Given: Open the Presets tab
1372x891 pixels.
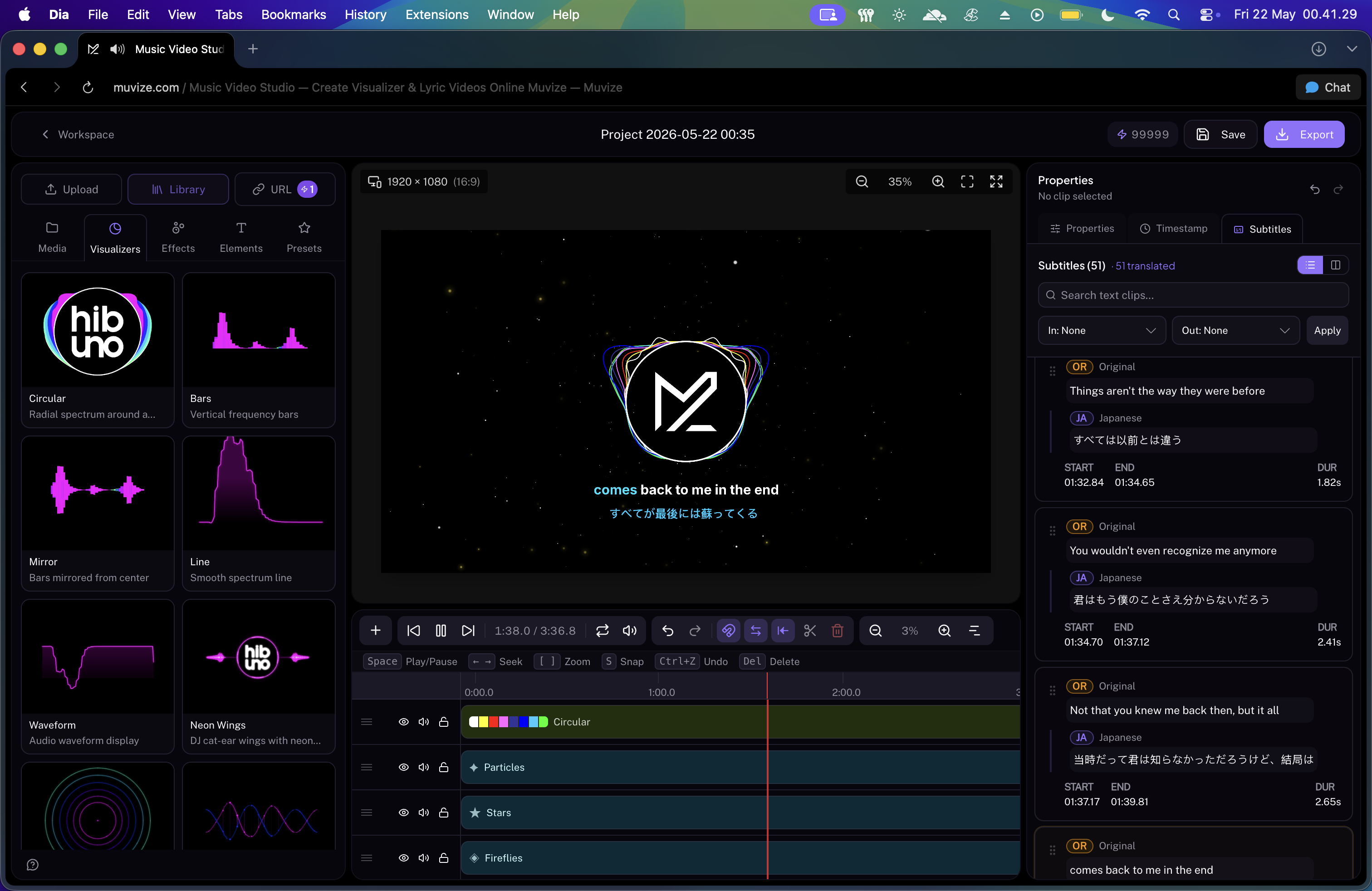Looking at the screenshot, I should (304, 237).
